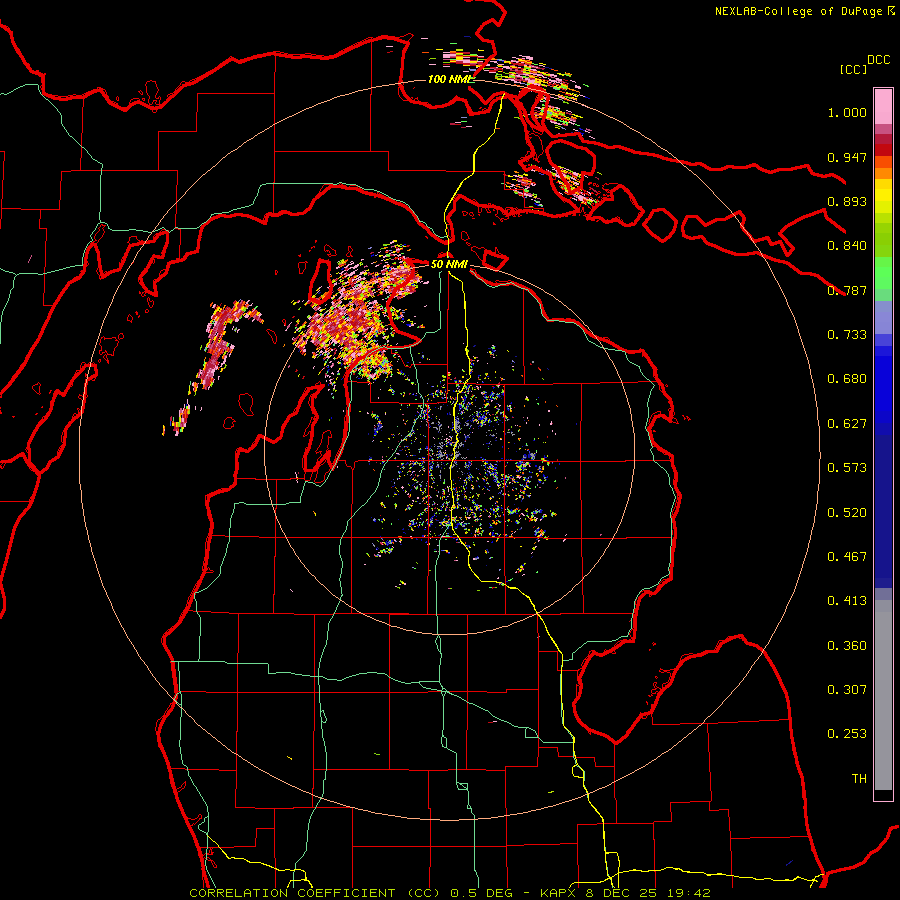Select the 0.733 legend value

point(847,335)
